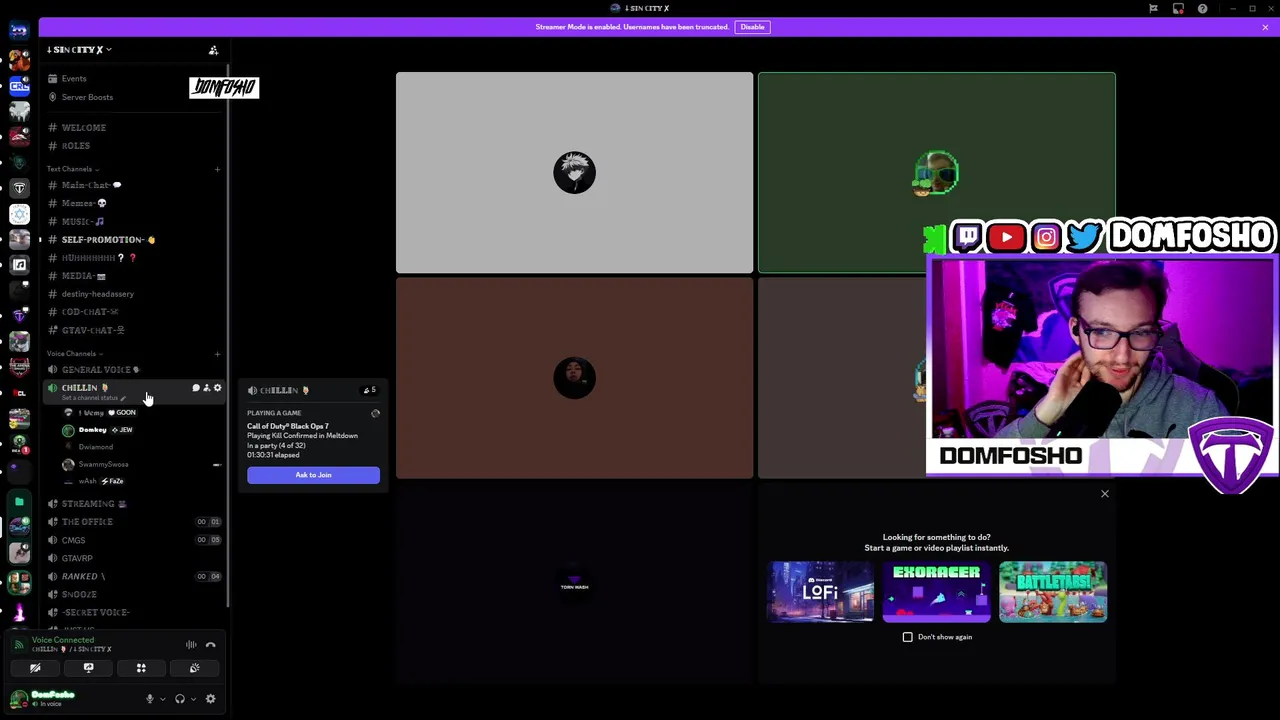The width and height of the screenshot is (1280, 720).
Task: Close the activity suggestions panel
Action: pyautogui.click(x=1105, y=493)
